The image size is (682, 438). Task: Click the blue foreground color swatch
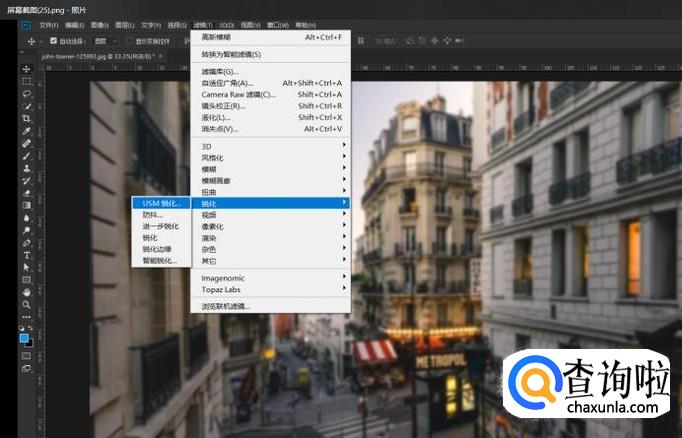pyautogui.click(x=25, y=338)
